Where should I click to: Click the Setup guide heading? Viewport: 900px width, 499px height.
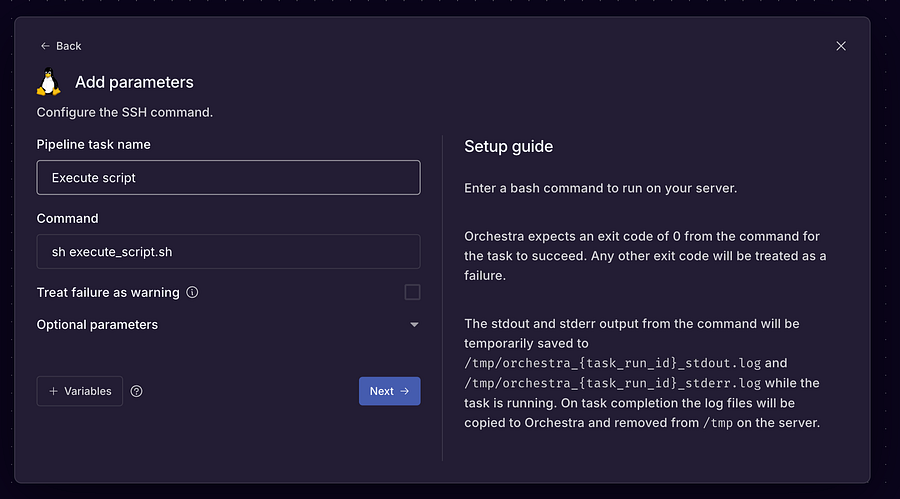coord(509,146)
